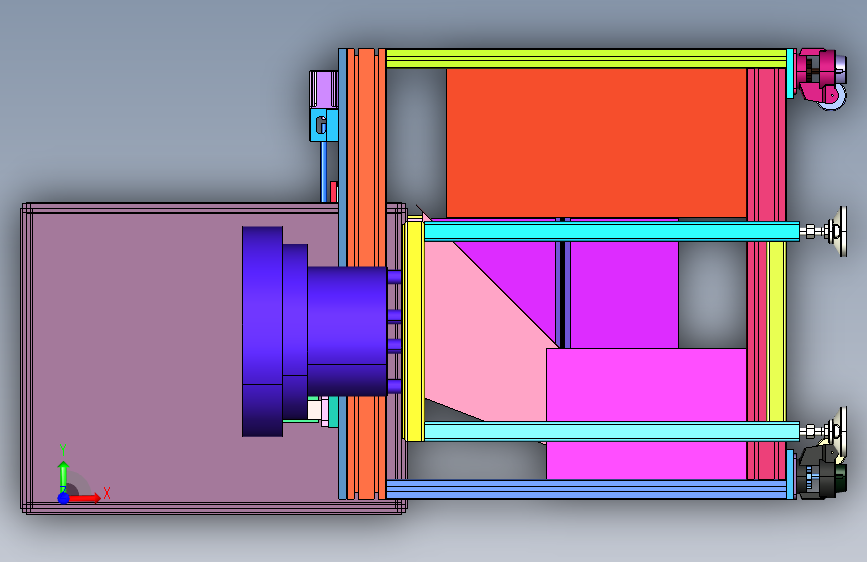Image resolution: width=867 pixels, height=562 pixels.
Task: Select the yellow vertical mounting plate
Action: pos(415,331)
